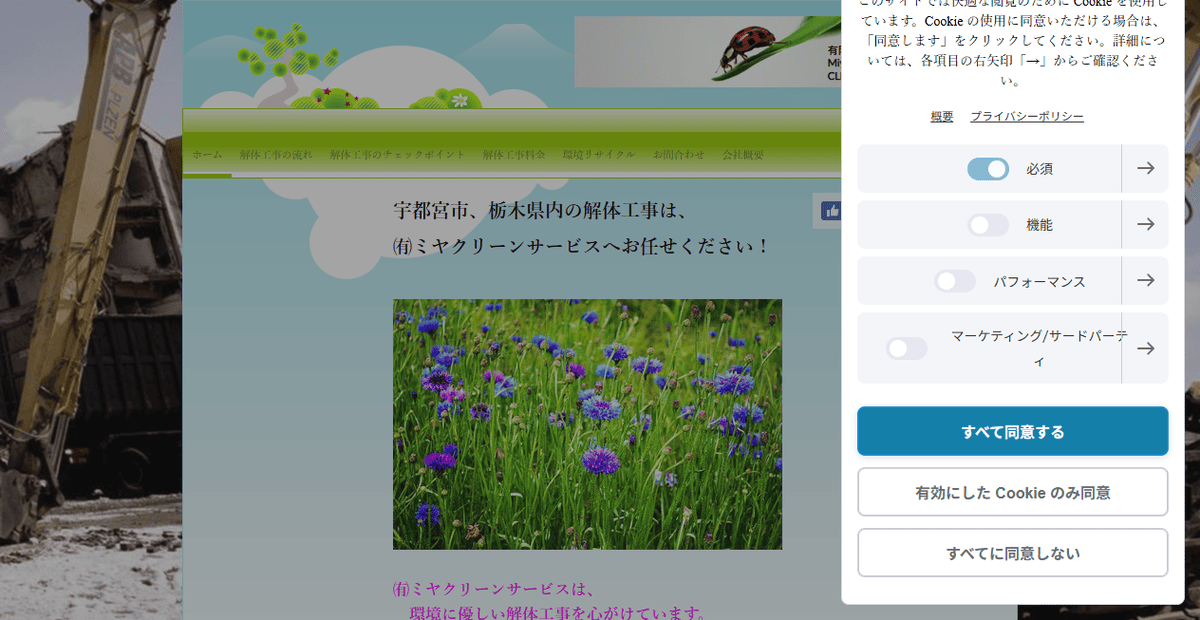Click 有効にした Cookie のみ同意
1200x620 pixels.
pos(1012,491)
